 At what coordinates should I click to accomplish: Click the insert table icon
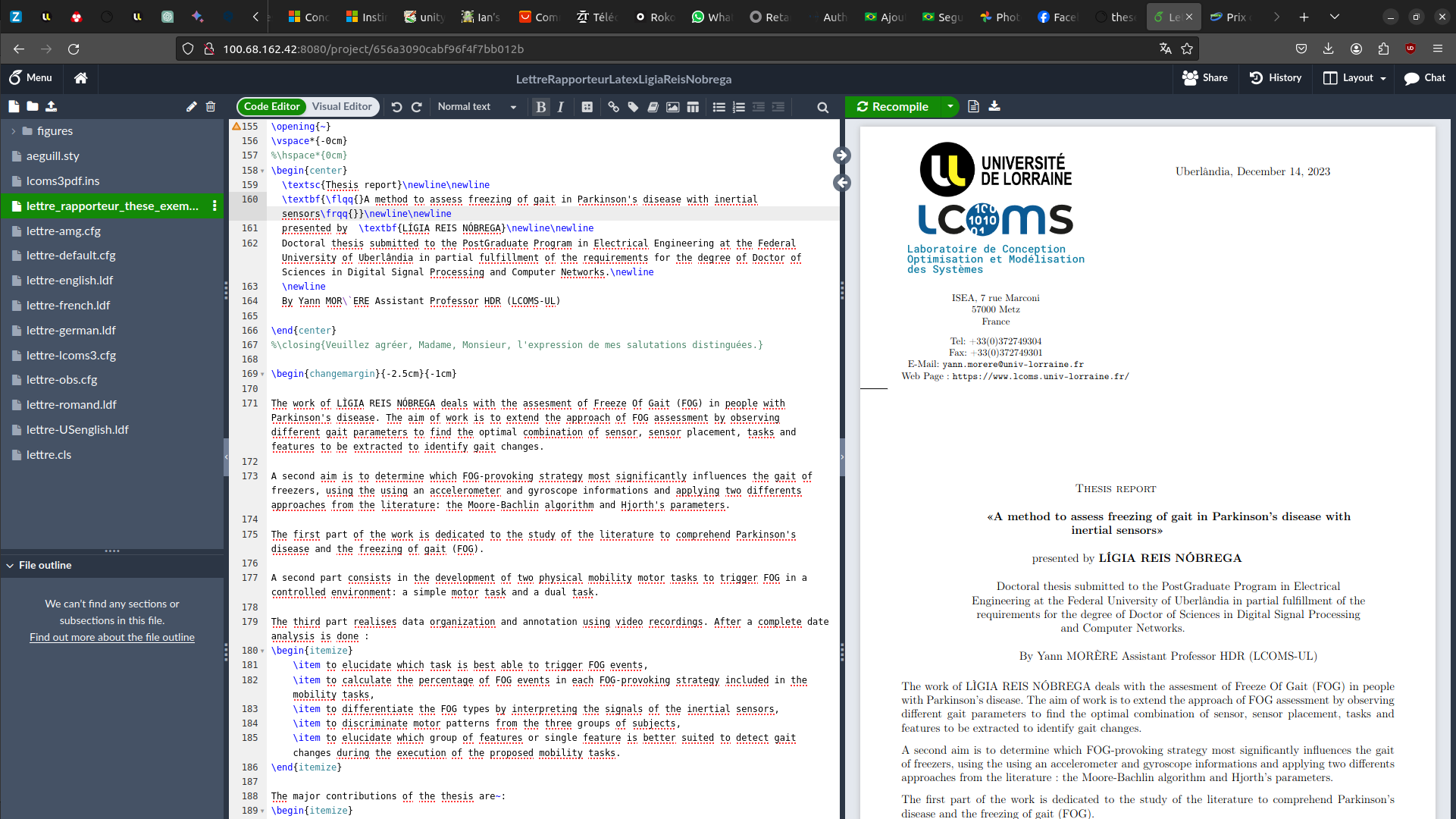coord(693,107)
